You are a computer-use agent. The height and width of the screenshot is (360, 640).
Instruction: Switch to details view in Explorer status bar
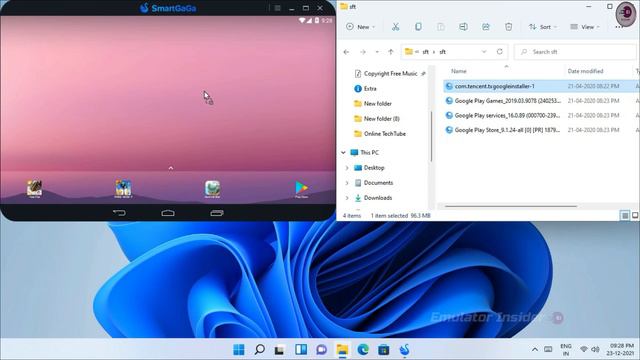(x=625, y=216)
